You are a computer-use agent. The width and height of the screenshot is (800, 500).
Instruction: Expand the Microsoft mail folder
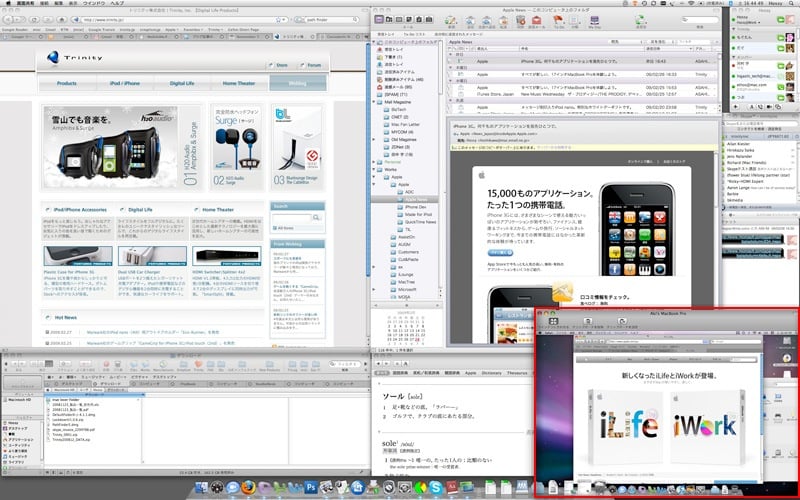pos(373,289)
